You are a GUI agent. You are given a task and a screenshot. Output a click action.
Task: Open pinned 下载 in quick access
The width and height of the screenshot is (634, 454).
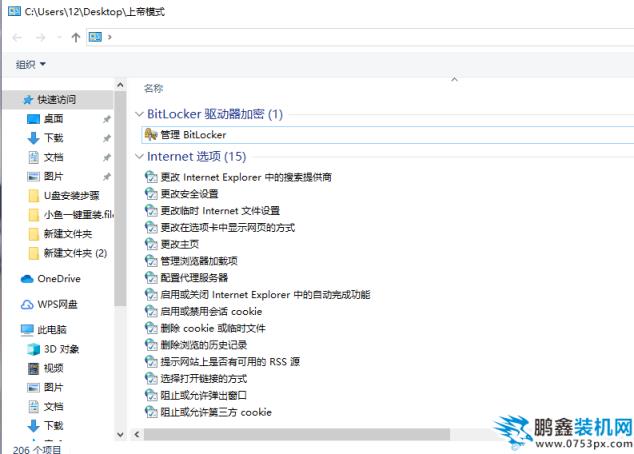pos(53,138)
